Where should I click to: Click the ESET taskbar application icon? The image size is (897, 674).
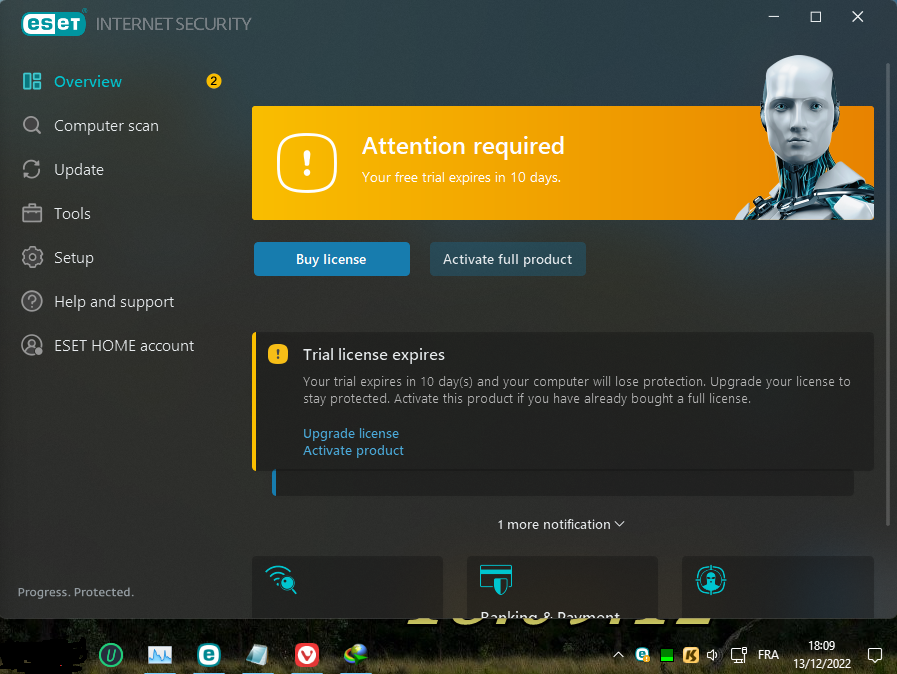click(209, 655)
